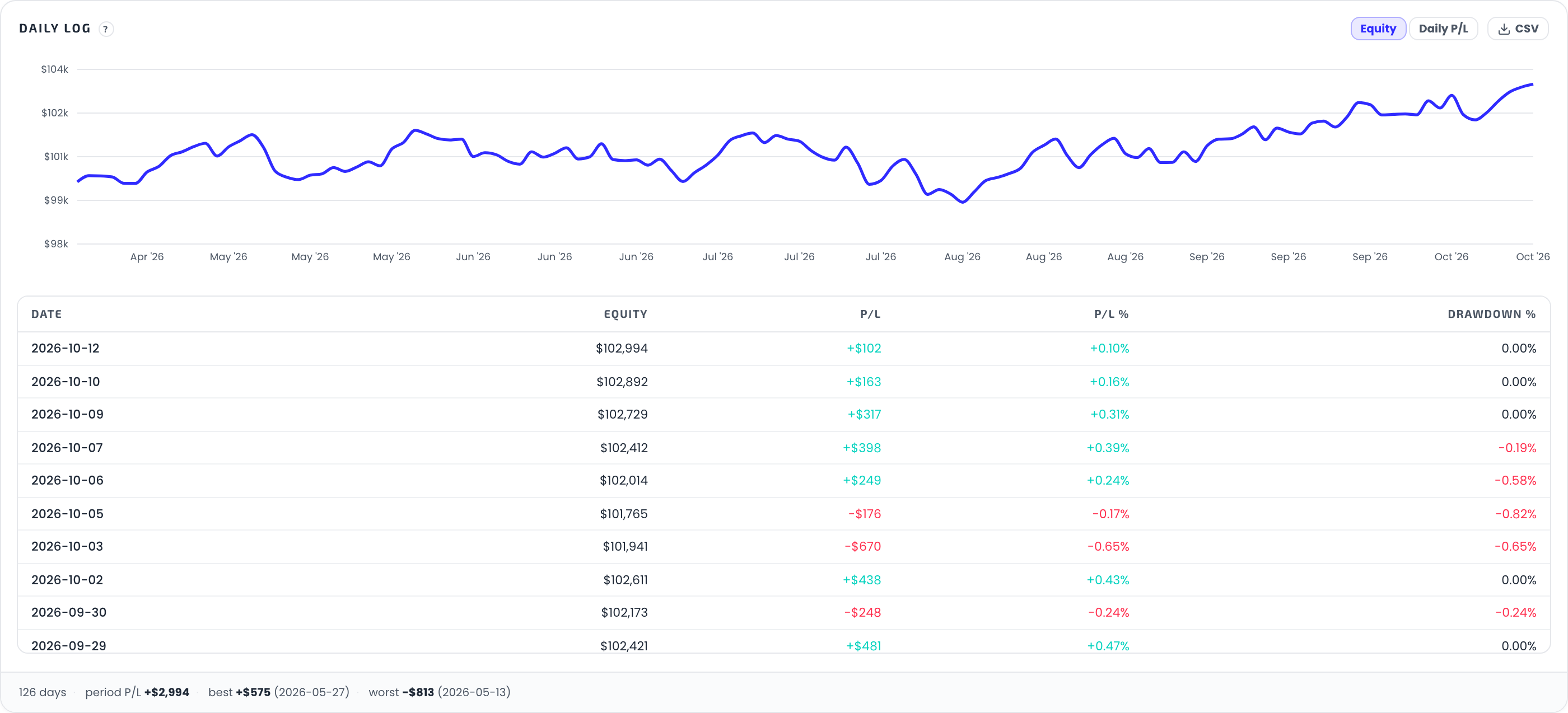This screenshot has width=1568, height=713.
Task: Click the +0.39% P/L percent cell
Action: 1108,448
